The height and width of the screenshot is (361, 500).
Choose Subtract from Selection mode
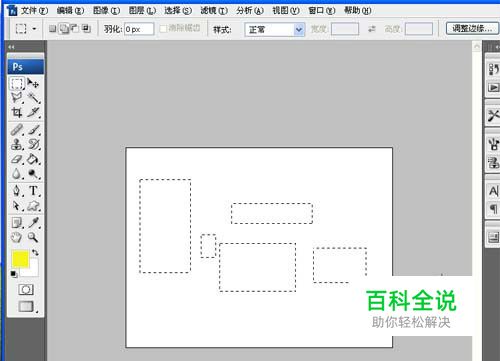coord(75,29)
